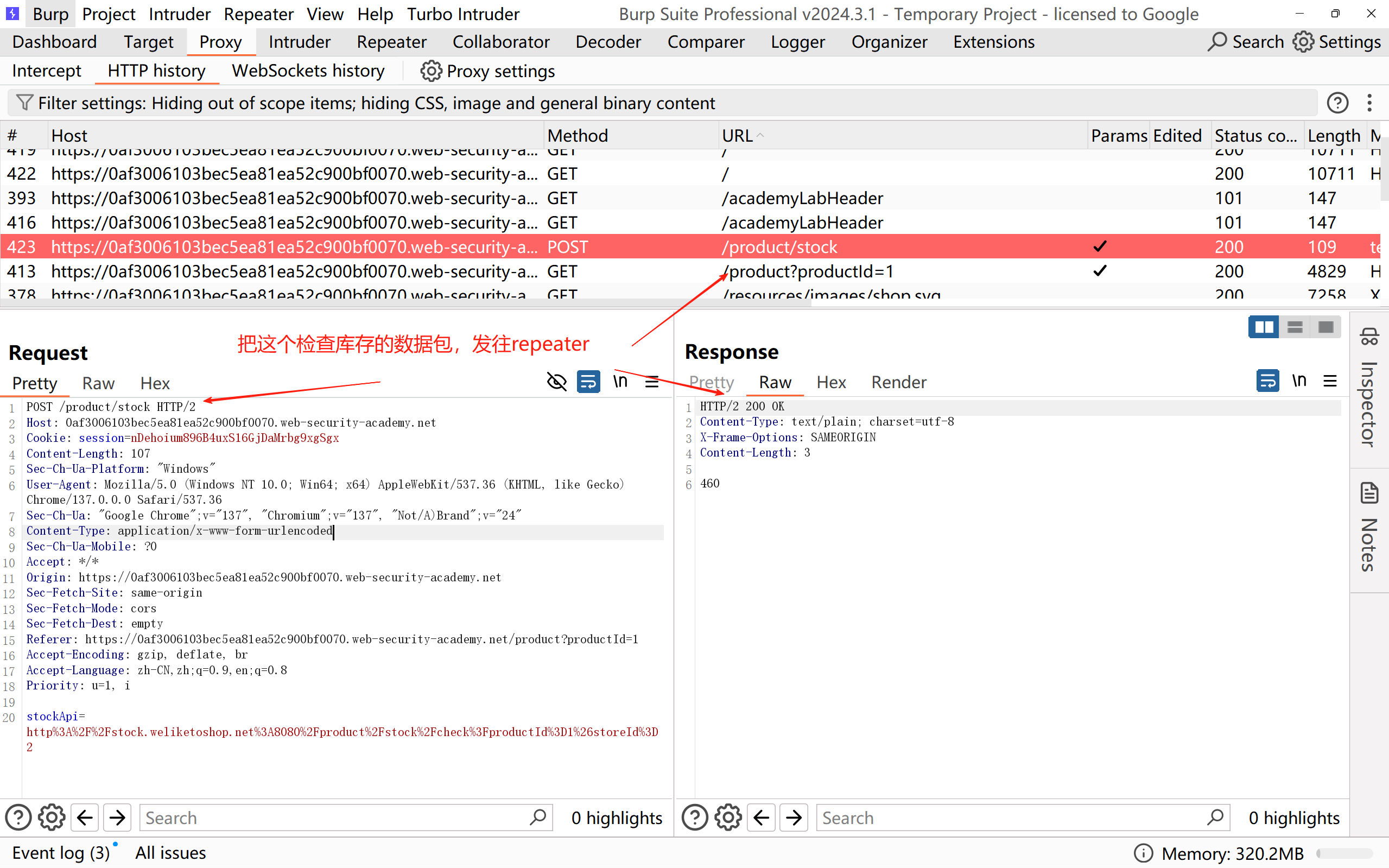
Task: Click All issues in status bar
Action: (170, 852)
